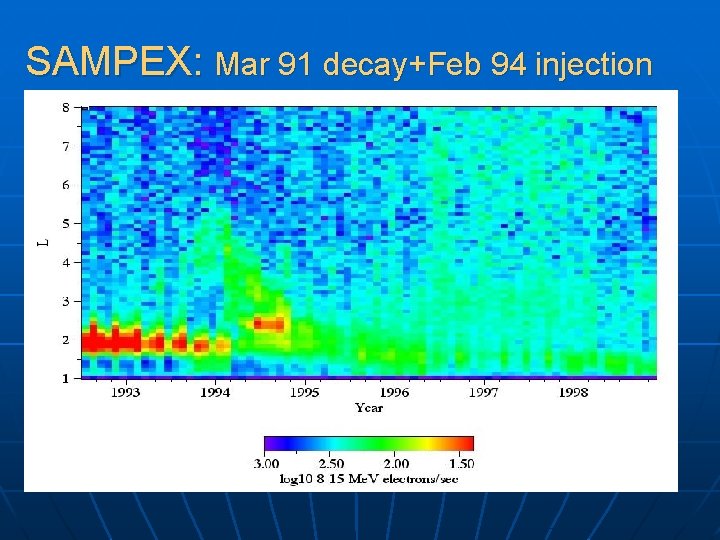Viewport: 720px width, 540px height.
Task: Click the 1996 label on the Year axis
Action: 394,393
